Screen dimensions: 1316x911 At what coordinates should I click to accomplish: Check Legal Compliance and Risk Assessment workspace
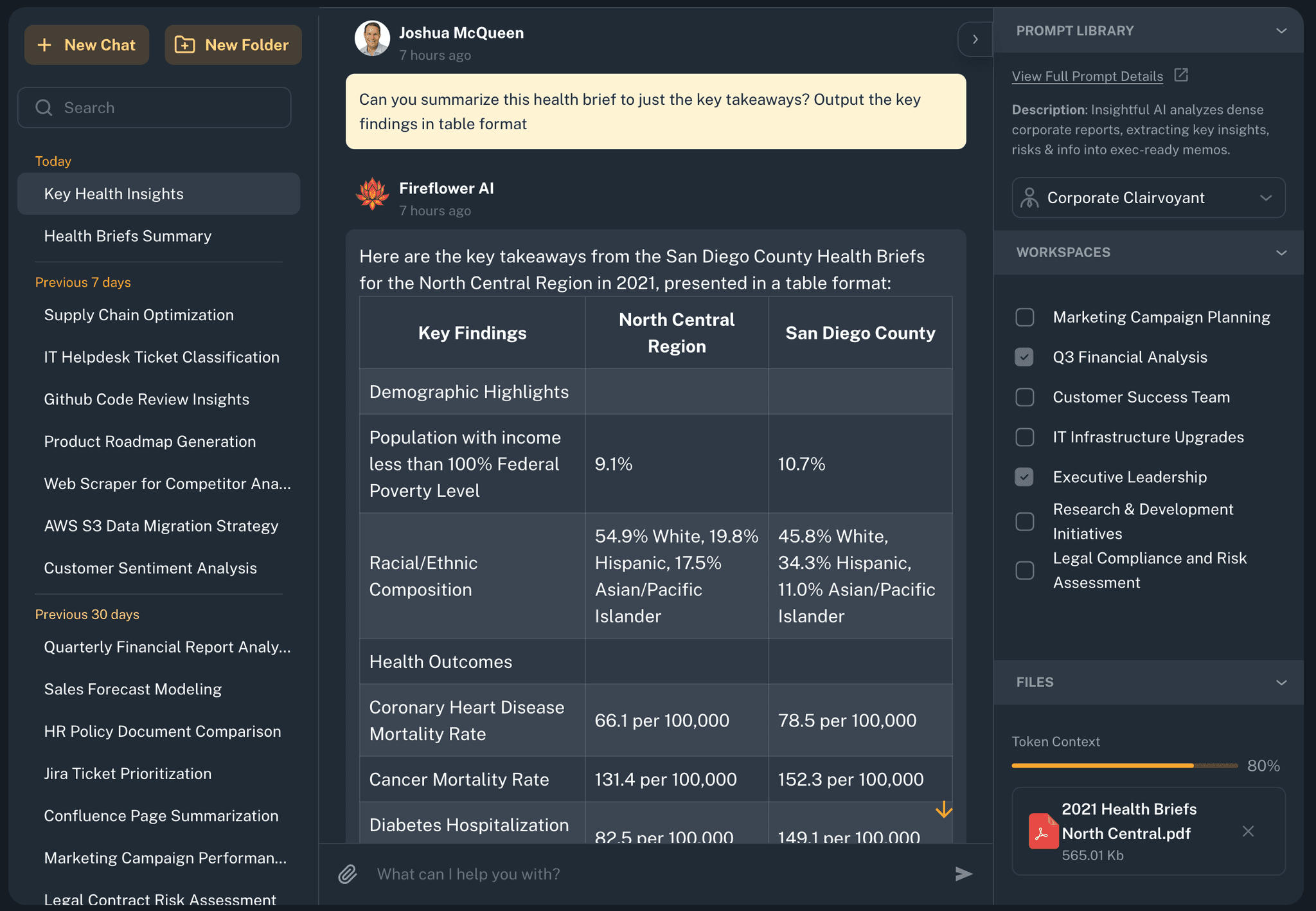coord(1025,570)
